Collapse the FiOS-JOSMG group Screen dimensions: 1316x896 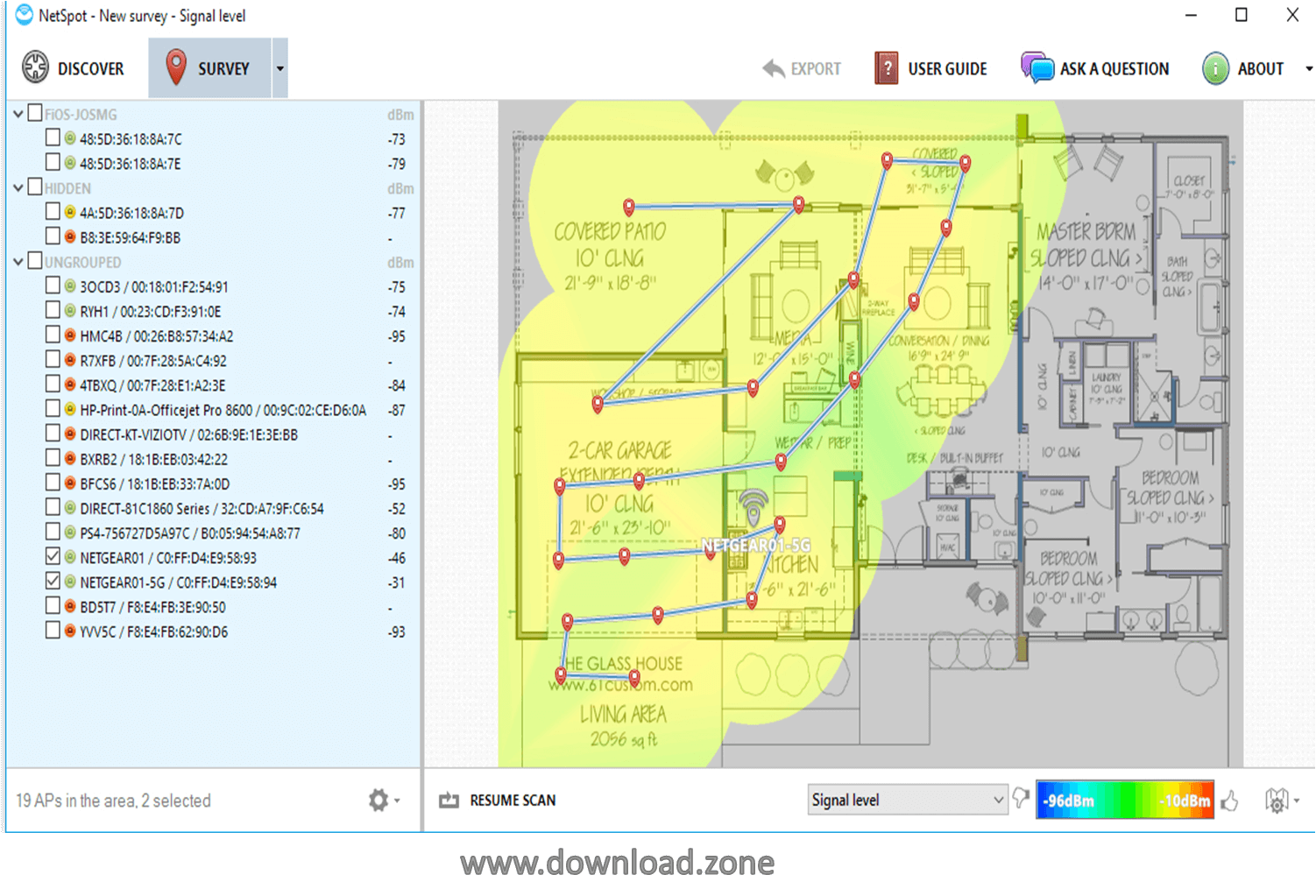click(x=18, y=114)
